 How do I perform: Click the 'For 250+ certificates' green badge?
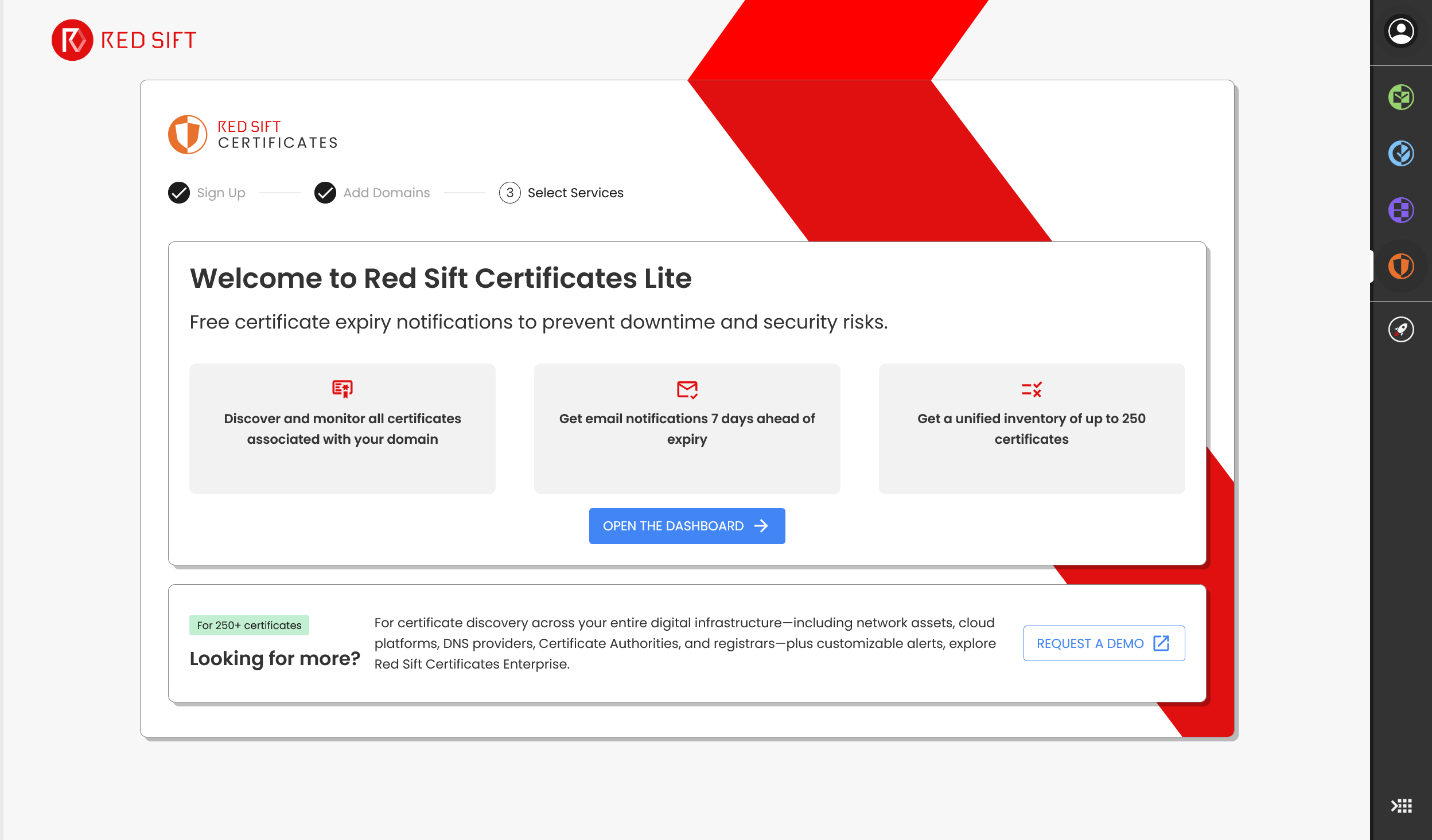pos(249,625)
